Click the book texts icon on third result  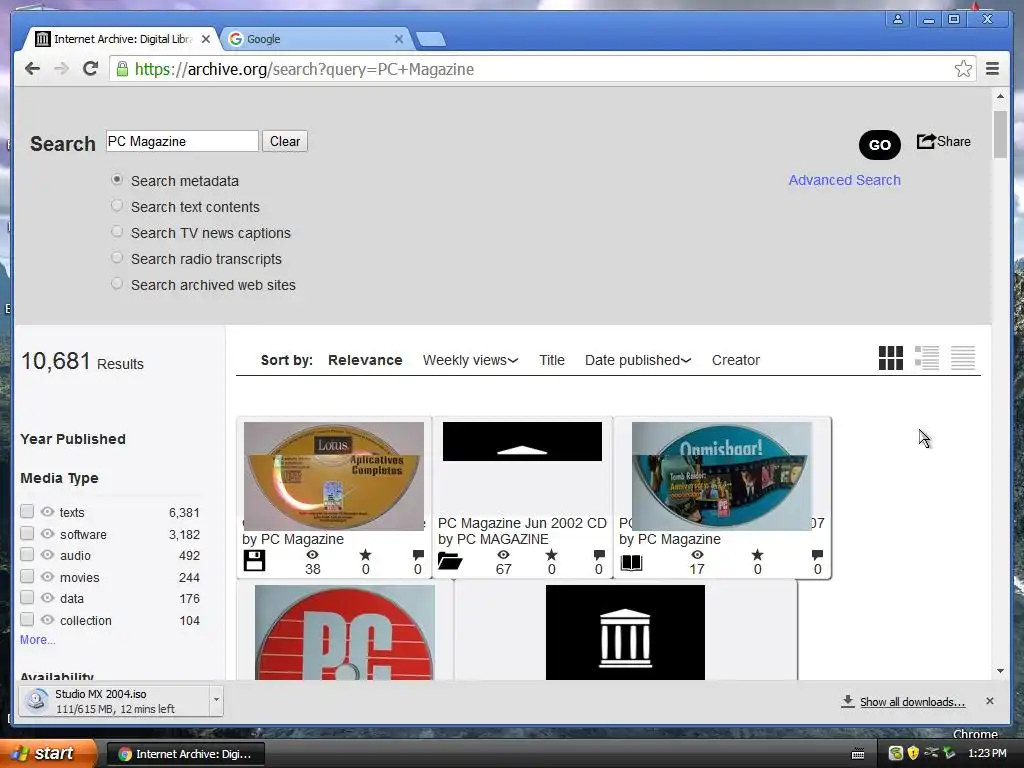click(x=631, y=562)
